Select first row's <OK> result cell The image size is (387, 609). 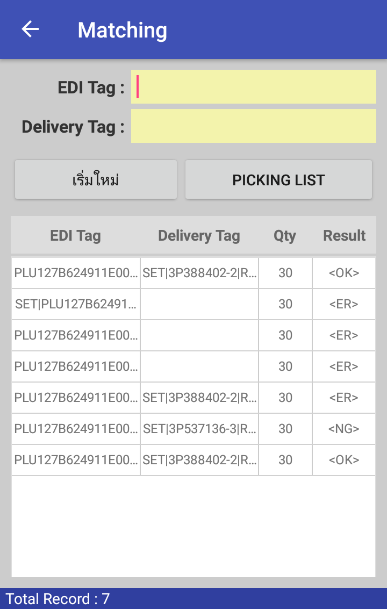344,273
